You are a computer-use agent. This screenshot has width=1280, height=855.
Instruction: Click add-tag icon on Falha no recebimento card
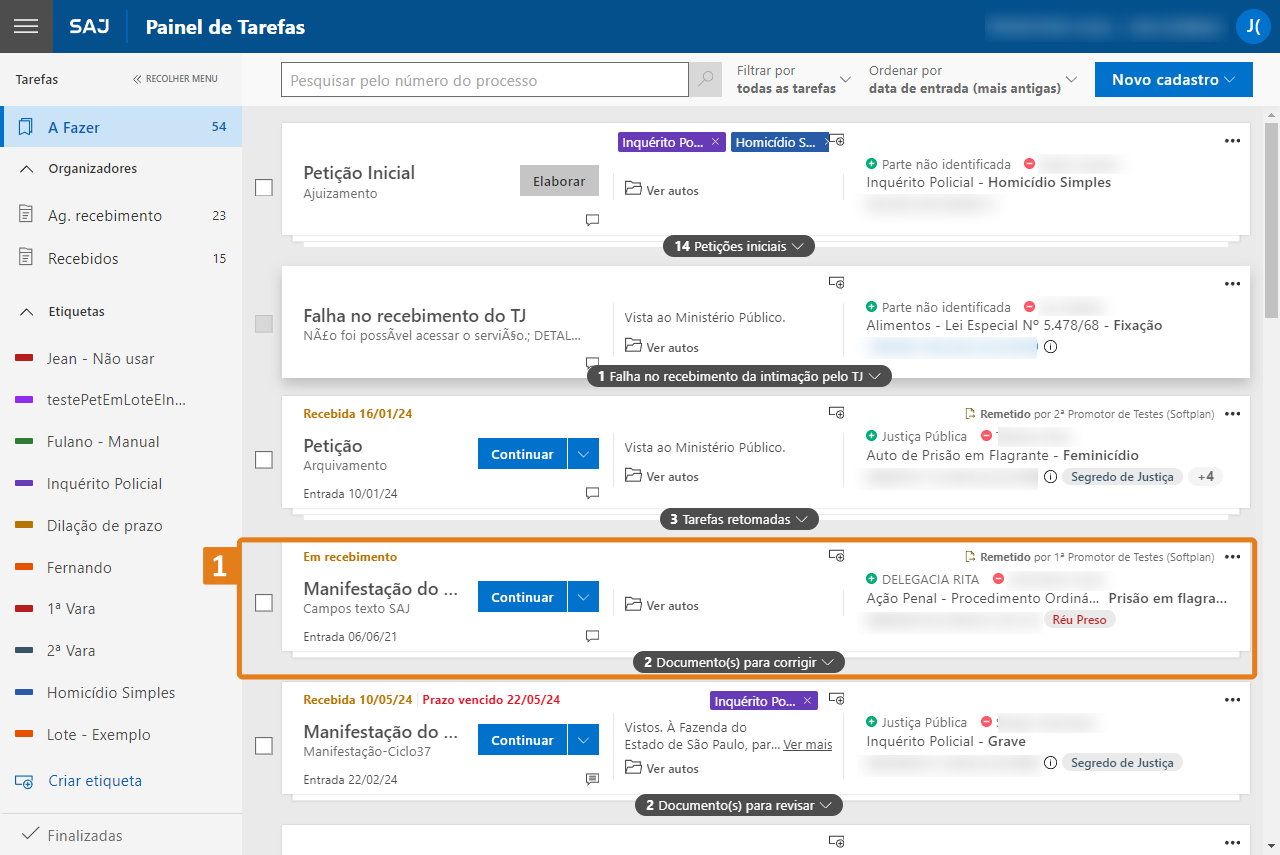[837, 283]
